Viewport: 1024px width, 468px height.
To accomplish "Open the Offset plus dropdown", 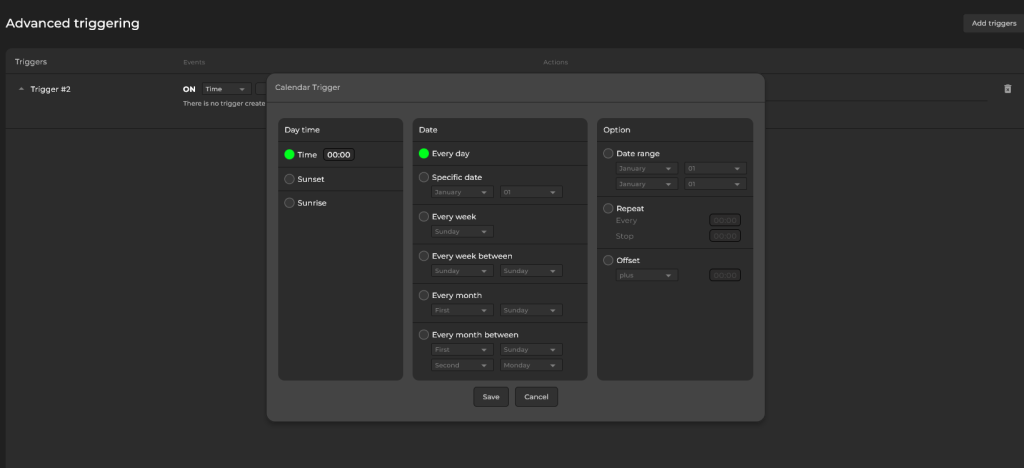I will 647,275.
